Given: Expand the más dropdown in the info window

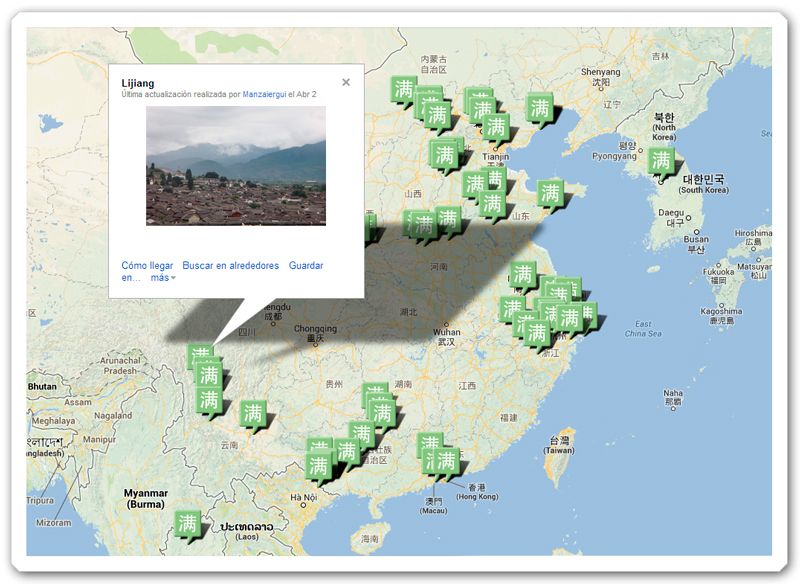Looking at the screenshot, I should point(161,278).
